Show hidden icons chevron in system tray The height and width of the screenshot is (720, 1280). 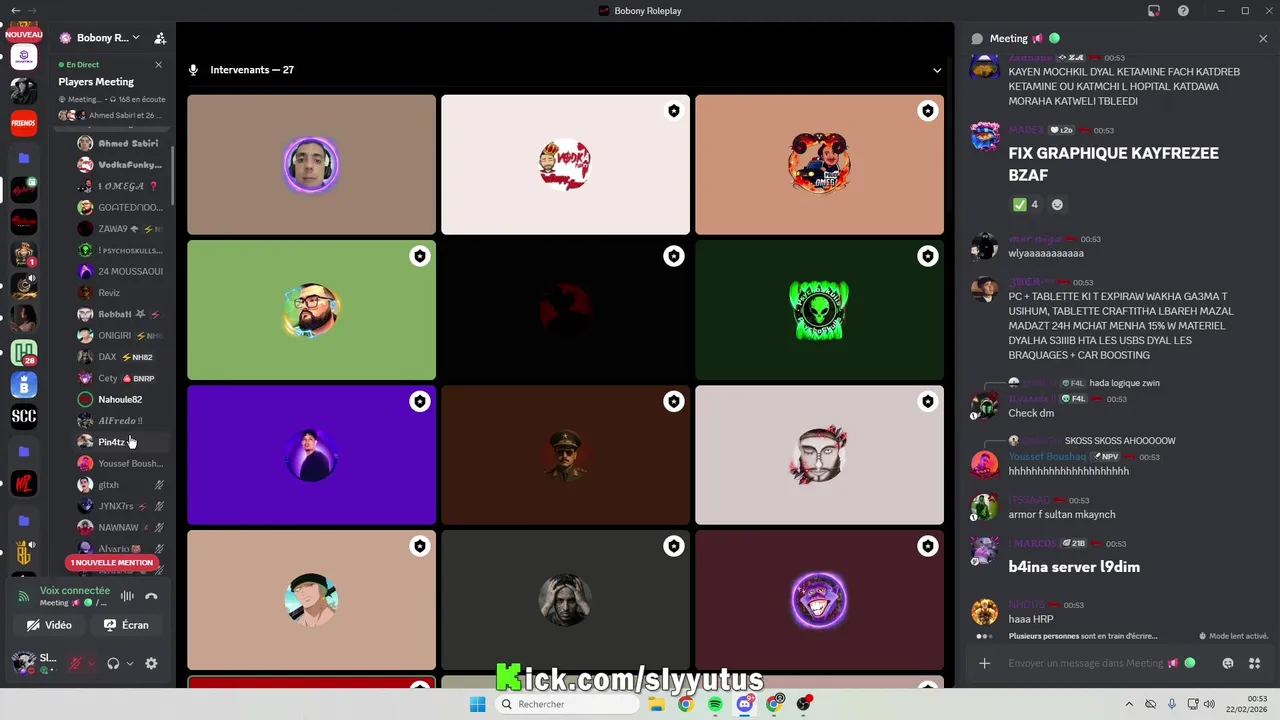pos(1129,704)
